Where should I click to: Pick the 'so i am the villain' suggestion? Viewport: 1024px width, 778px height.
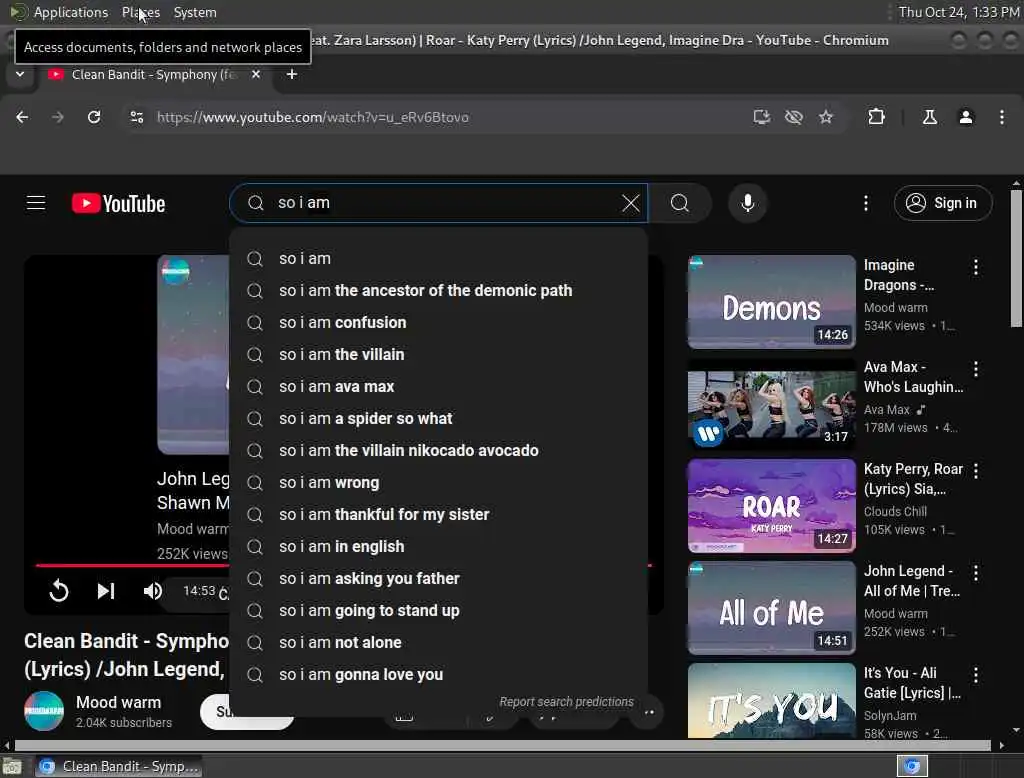(x=438, y=355)
